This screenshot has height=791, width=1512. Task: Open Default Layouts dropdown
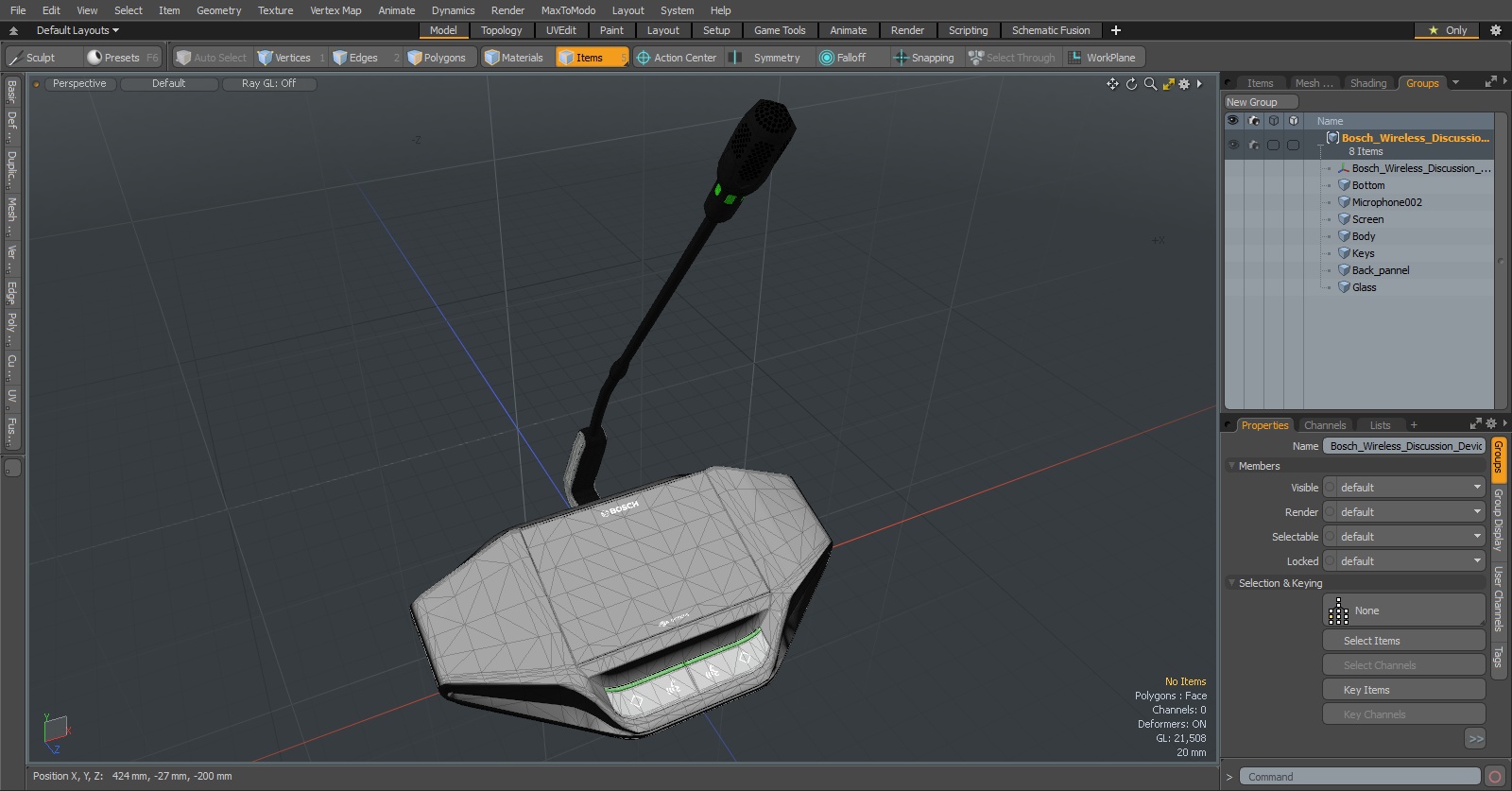coord(77,30)
